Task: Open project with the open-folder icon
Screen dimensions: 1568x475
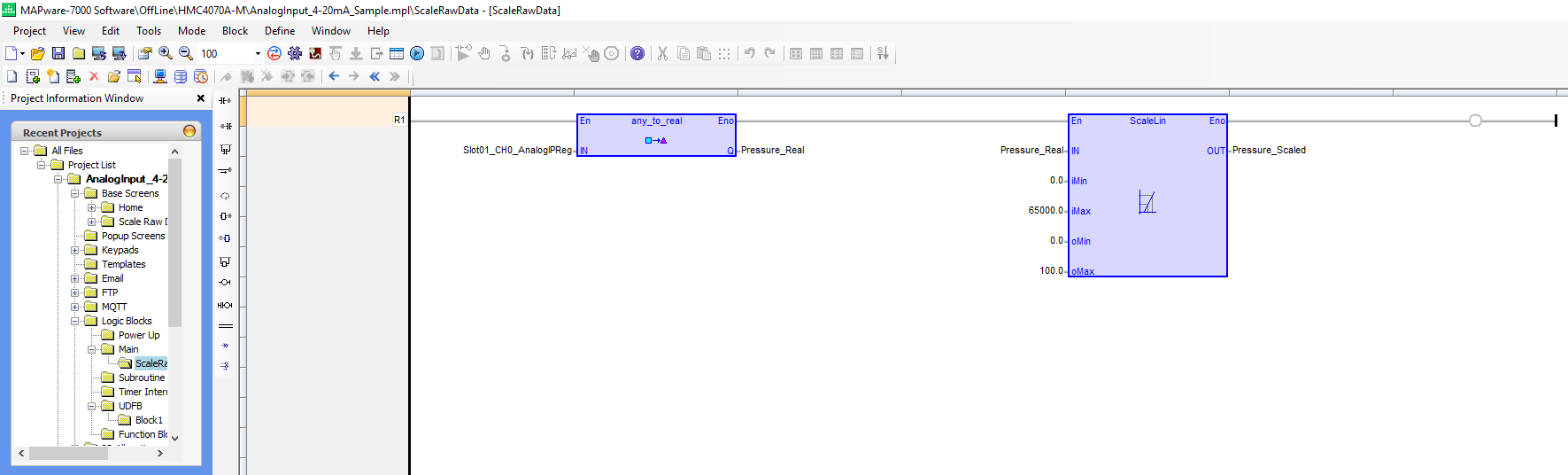Action: [38, 54]
